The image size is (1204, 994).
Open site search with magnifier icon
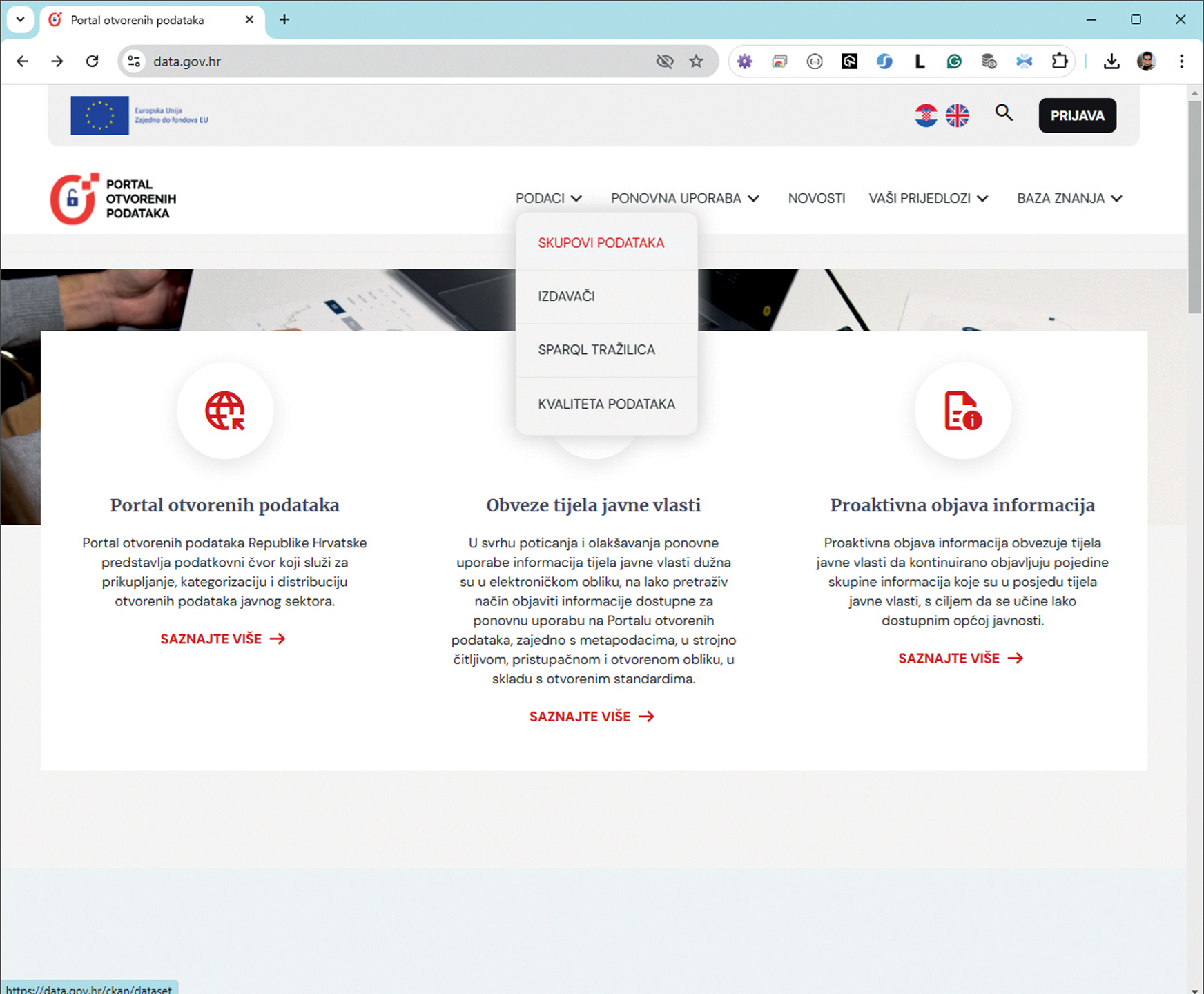point(1004,113)
